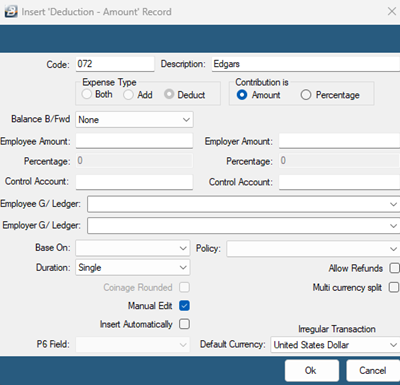Screen dimensions: 400x385
Task: Click the Employer Amount input field
Action: click(x=339, y=141)
